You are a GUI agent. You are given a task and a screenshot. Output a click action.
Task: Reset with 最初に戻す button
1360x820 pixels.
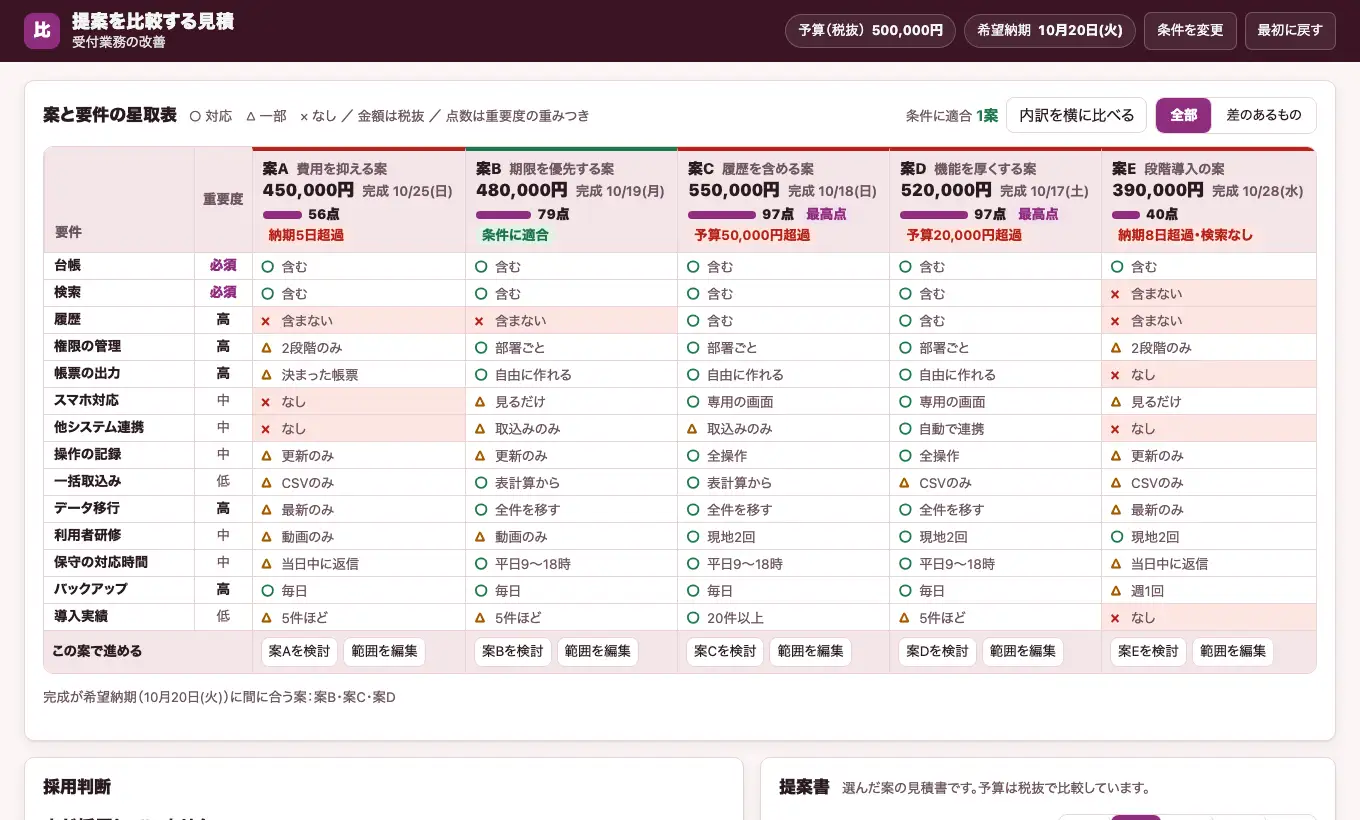(1290, 31)
